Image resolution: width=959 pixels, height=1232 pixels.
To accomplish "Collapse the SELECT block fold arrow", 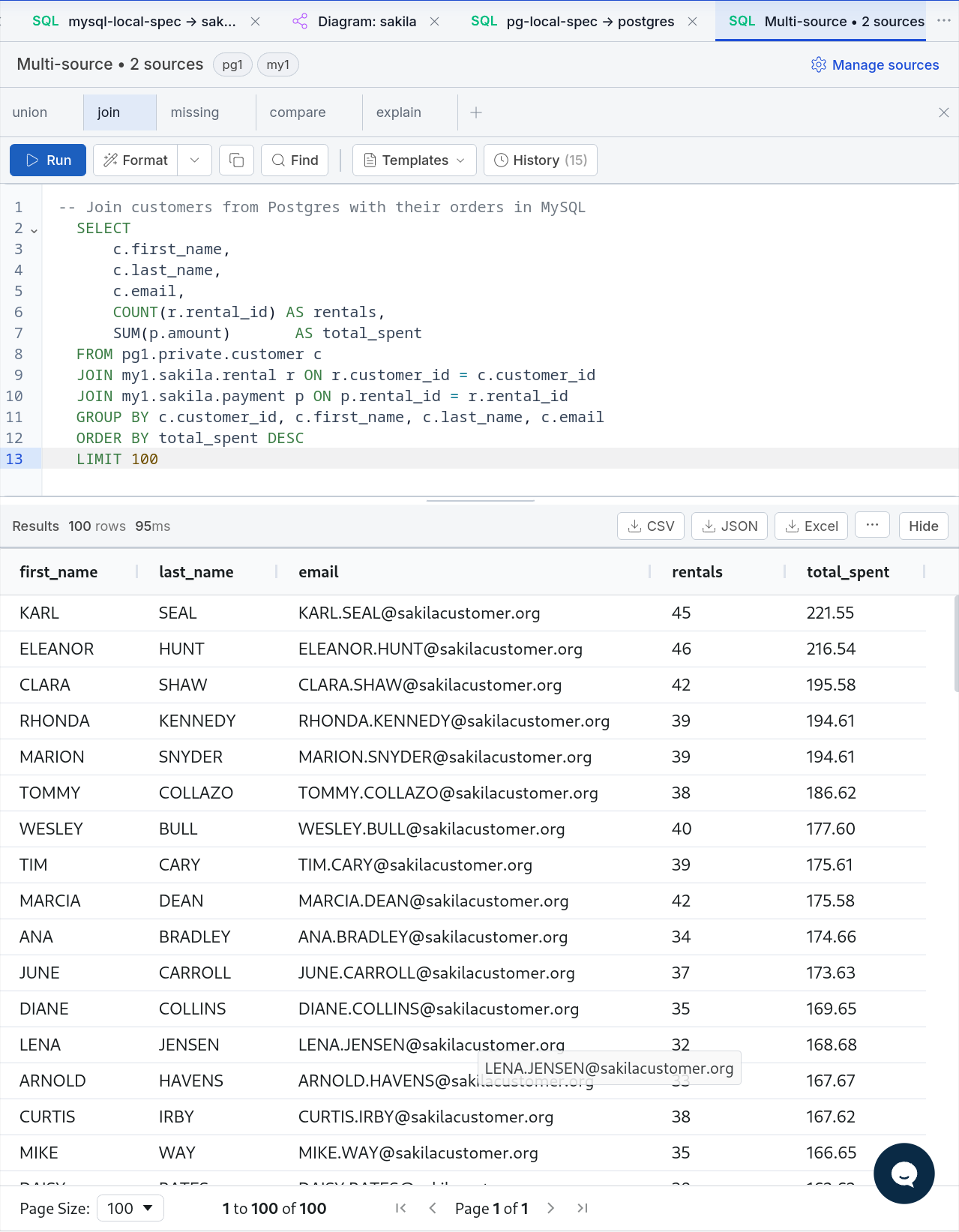I will pos(34,229).
